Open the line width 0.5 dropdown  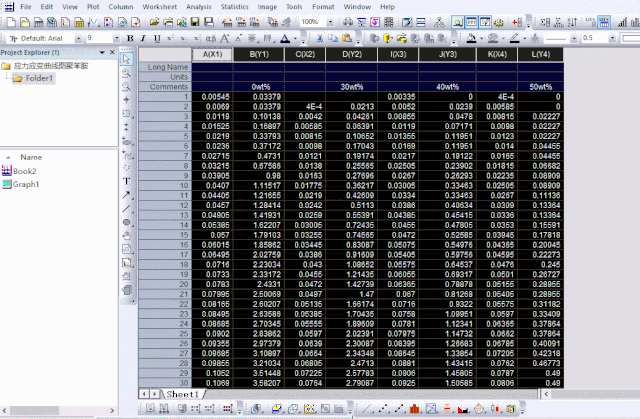[x=612, y=38]
